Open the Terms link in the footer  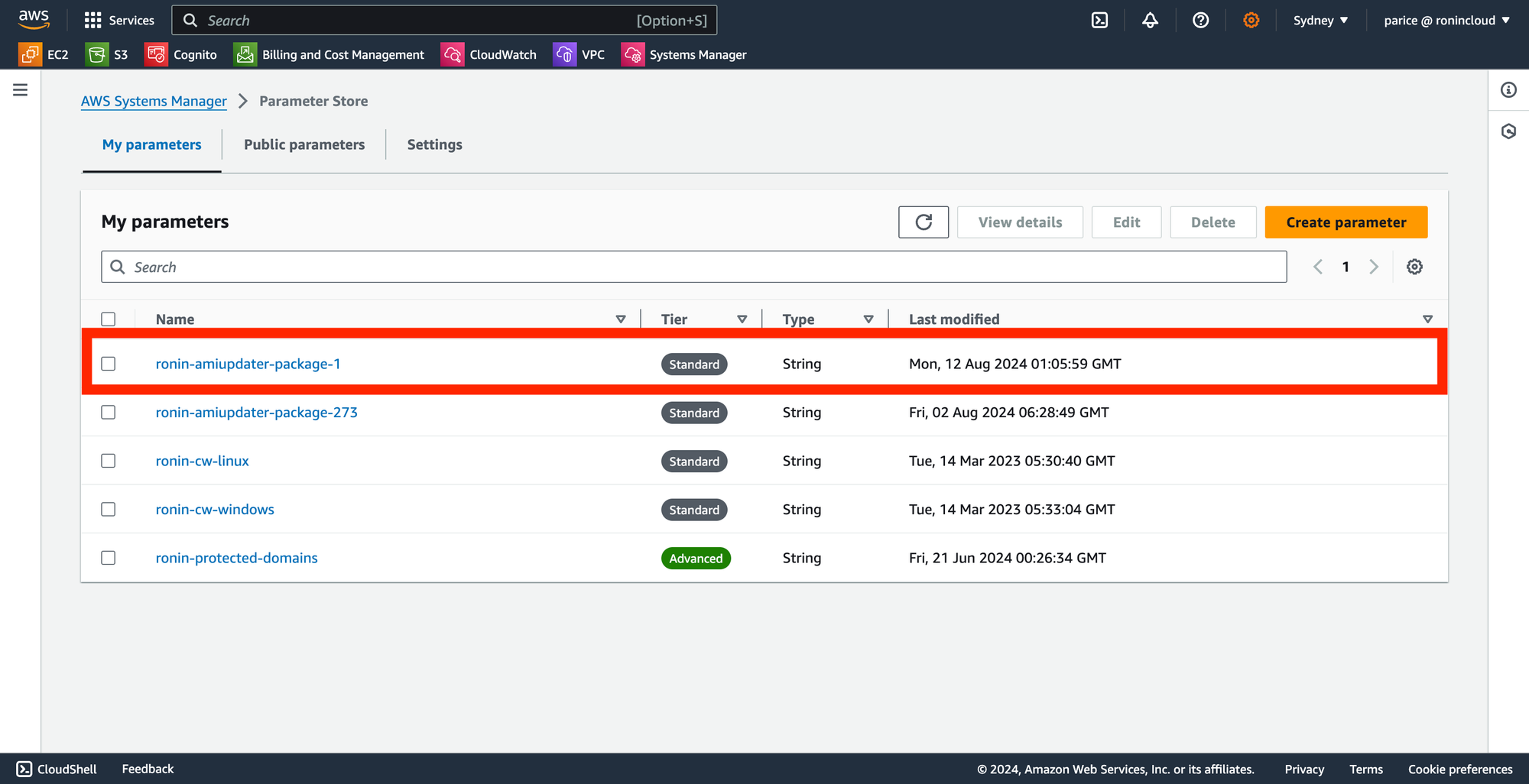1366,769
